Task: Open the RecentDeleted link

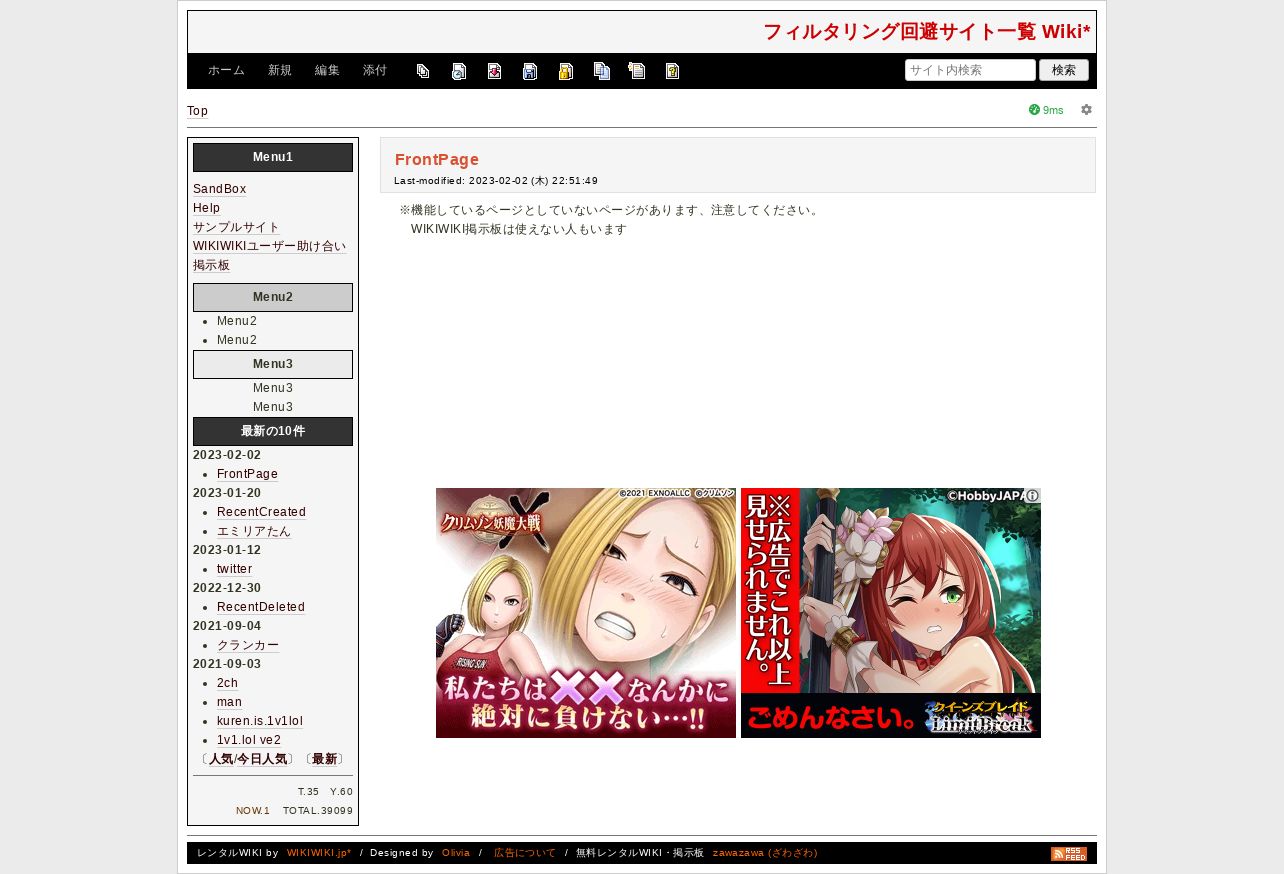Action: [x=261, y=607]
